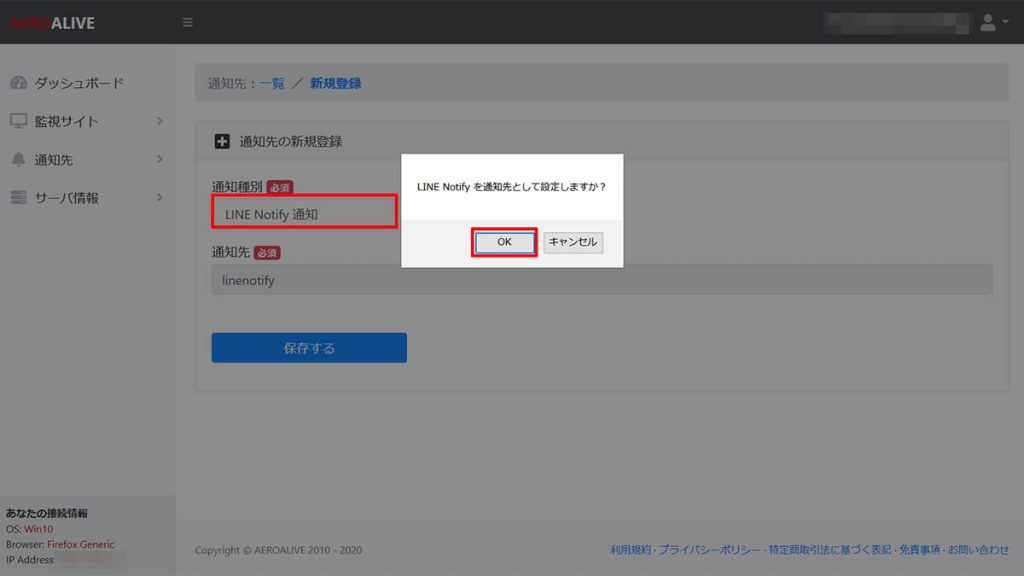Expand the サーバ情報 chevron

click(159, 197)
